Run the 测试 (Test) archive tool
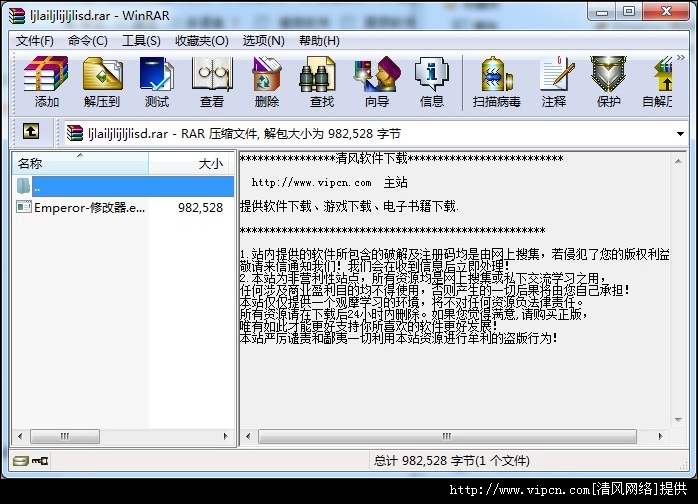The width and height of the screenshot is (698, 504). [x=157, y=81]
